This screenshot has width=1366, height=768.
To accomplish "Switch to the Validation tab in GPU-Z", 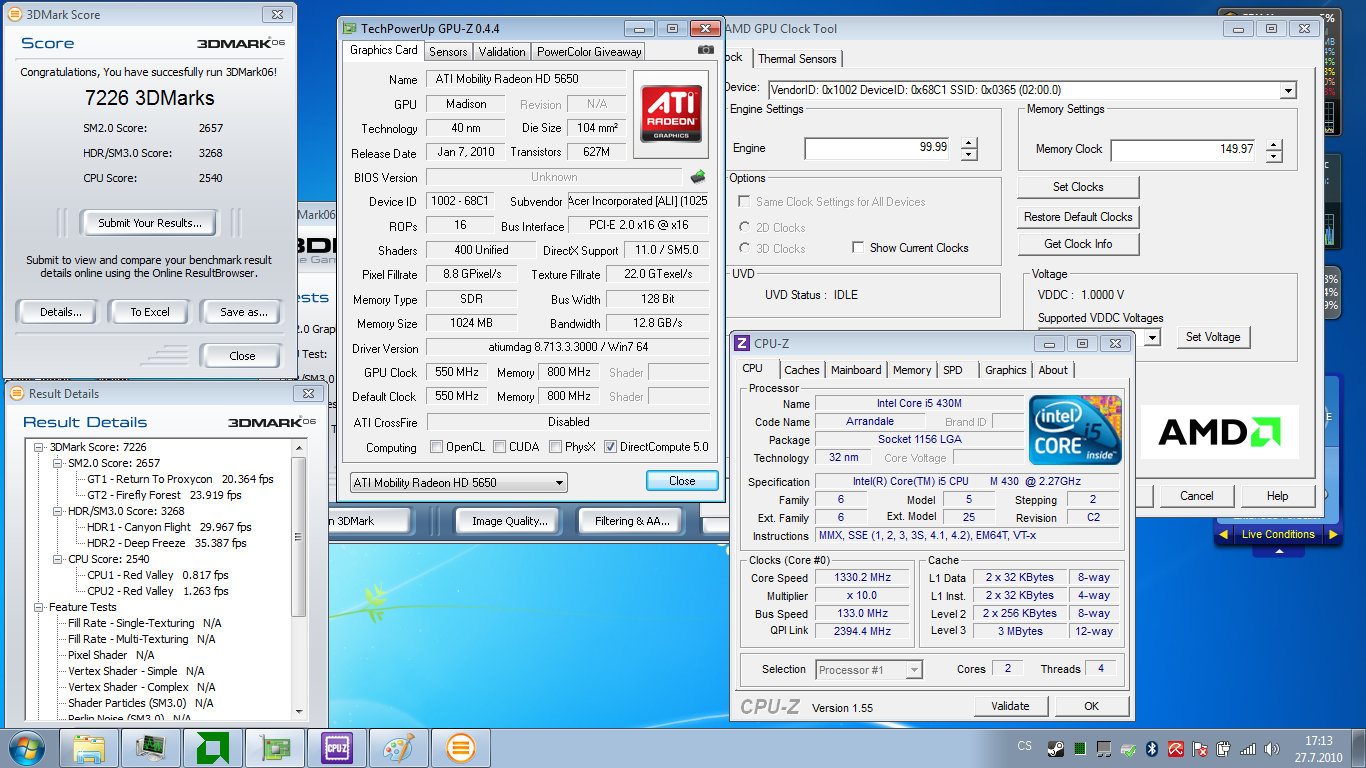I will click(502, 52).
